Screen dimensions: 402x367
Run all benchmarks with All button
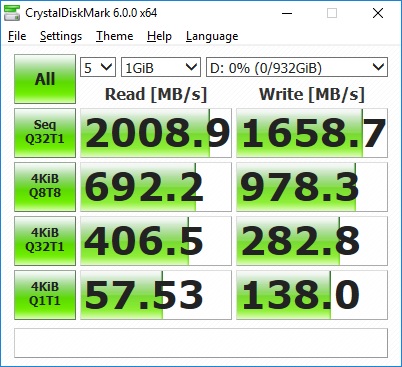45,79
